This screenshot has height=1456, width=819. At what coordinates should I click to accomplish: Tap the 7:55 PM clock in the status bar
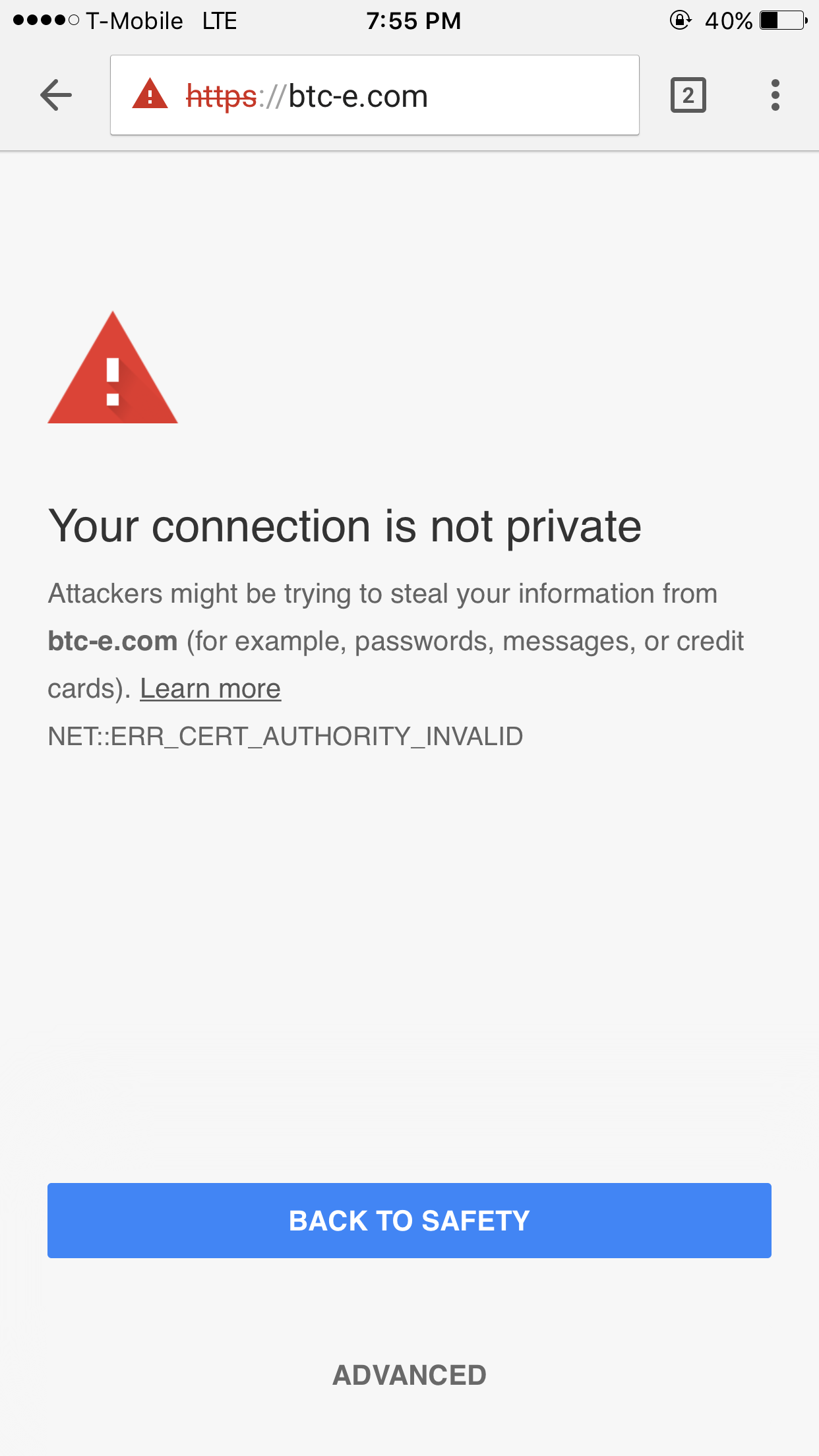413,21
